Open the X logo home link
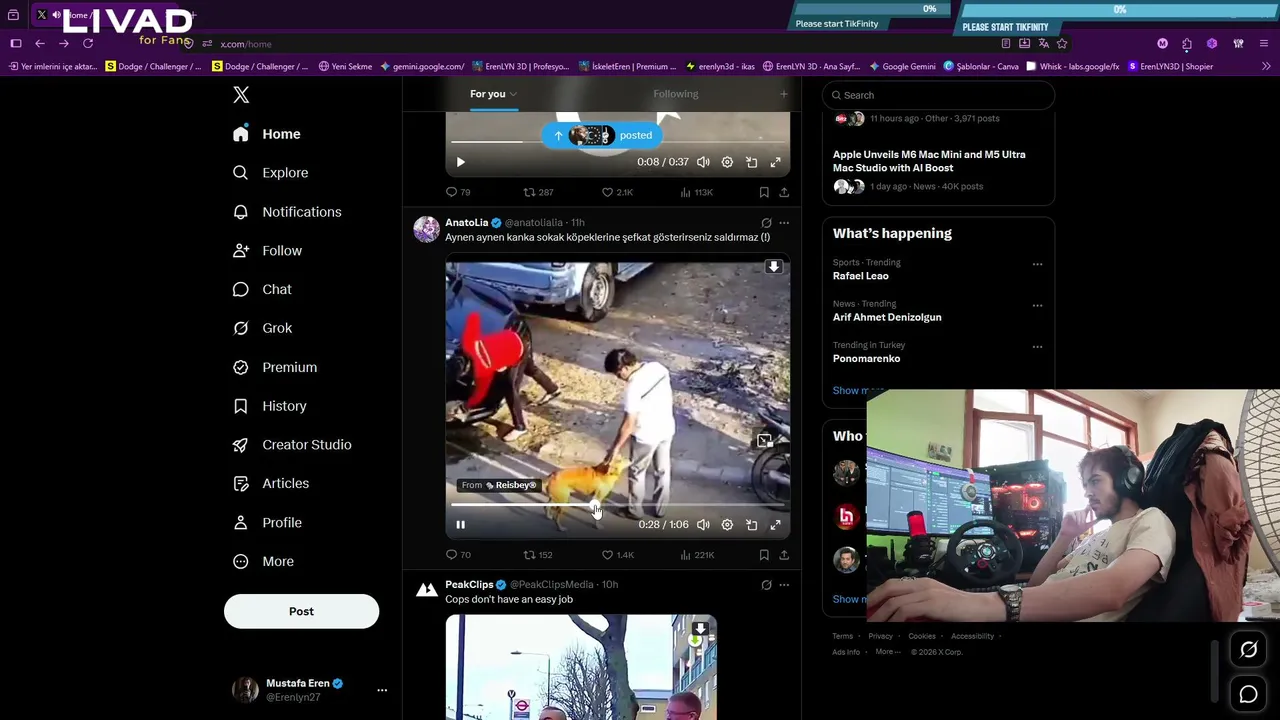The image size is (1280, 720). [241, 95]
